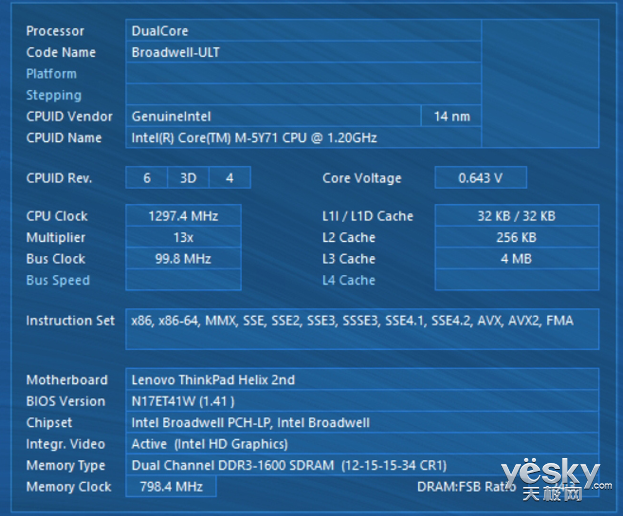Click the Instruction Set list starting "x86, x86-64"
The width and height of the screenshot is (623, 516).
tap(362, 329)
